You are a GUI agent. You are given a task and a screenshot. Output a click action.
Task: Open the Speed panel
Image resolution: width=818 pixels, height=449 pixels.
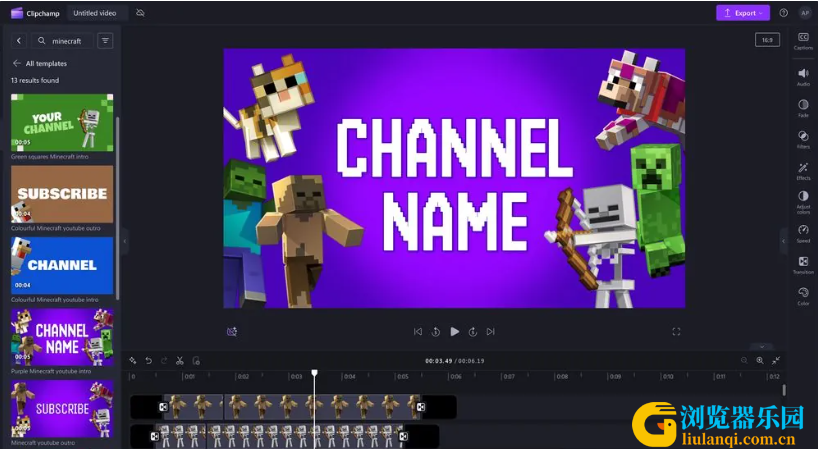[803, 233]
